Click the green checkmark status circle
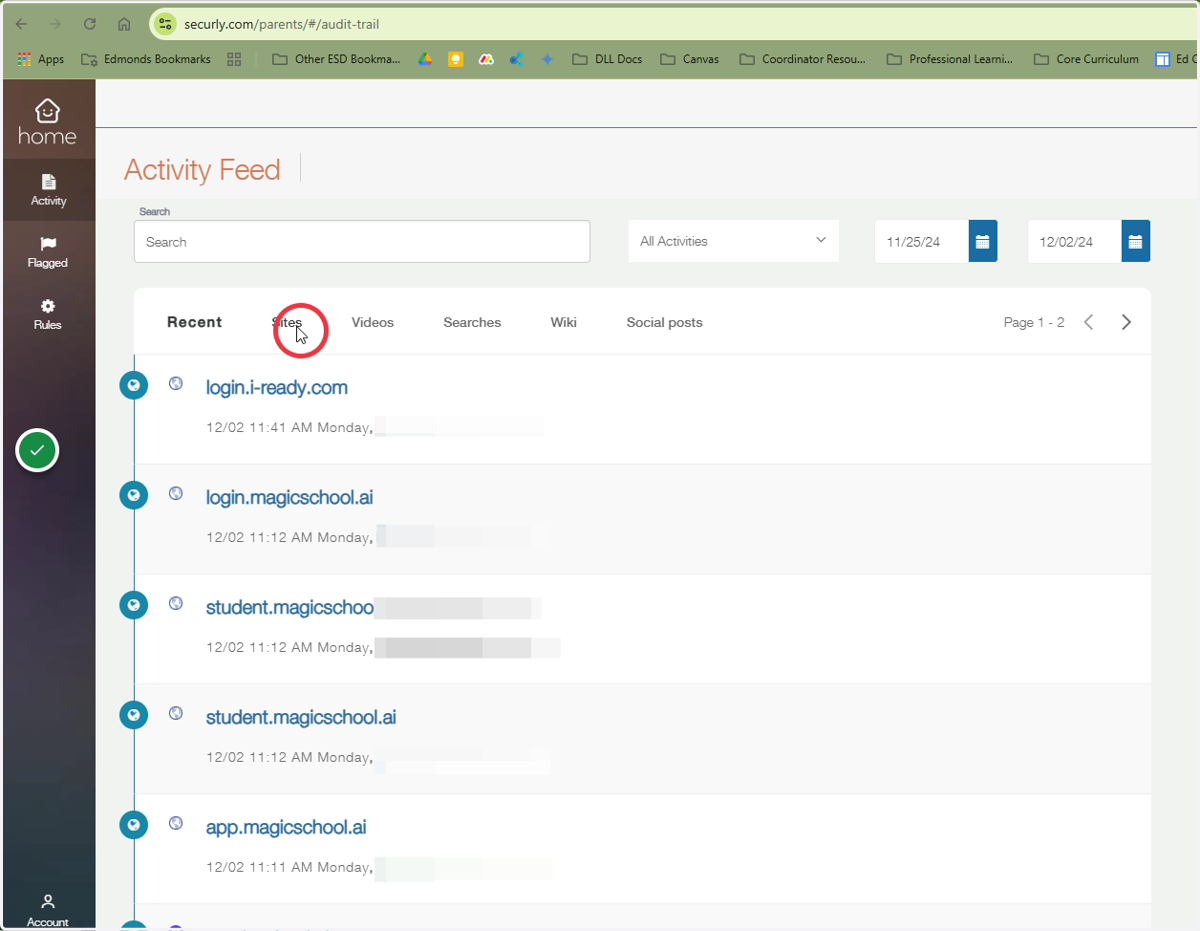Screen dimensions: 1200x931 [37, 451]
